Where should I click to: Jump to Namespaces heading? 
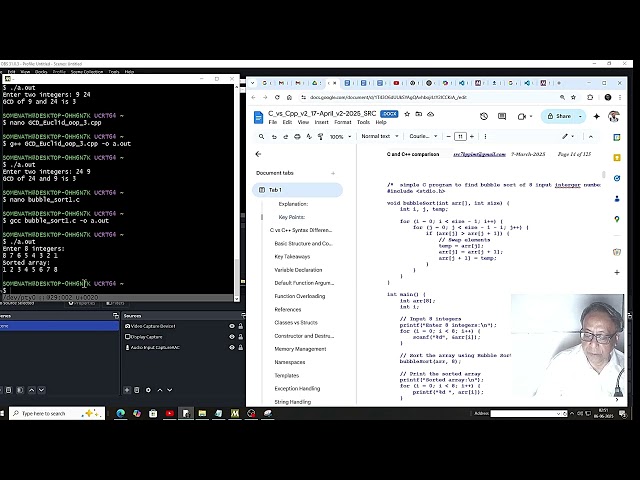point(290,362)
